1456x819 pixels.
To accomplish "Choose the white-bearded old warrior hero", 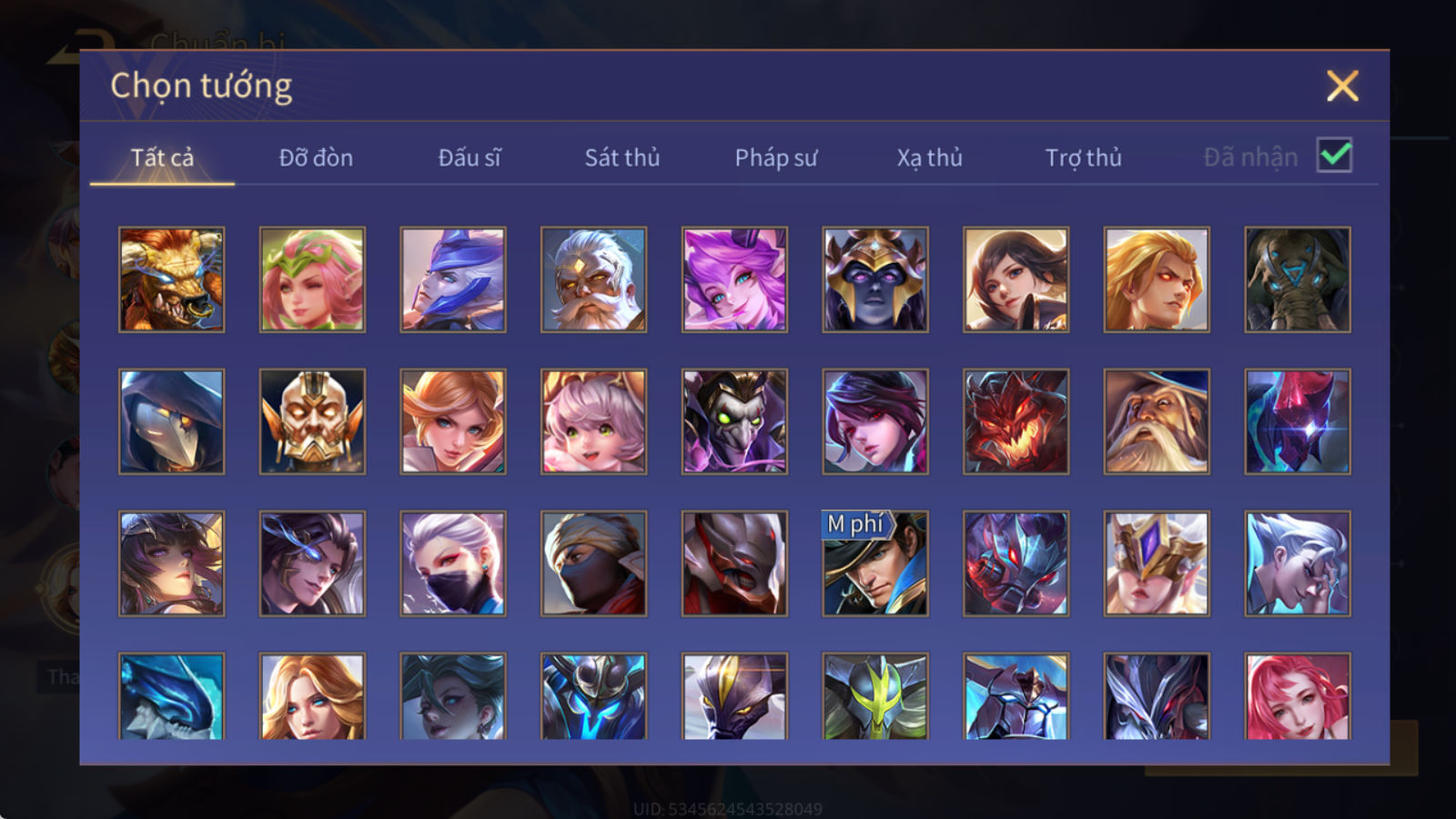I will 593,279.
